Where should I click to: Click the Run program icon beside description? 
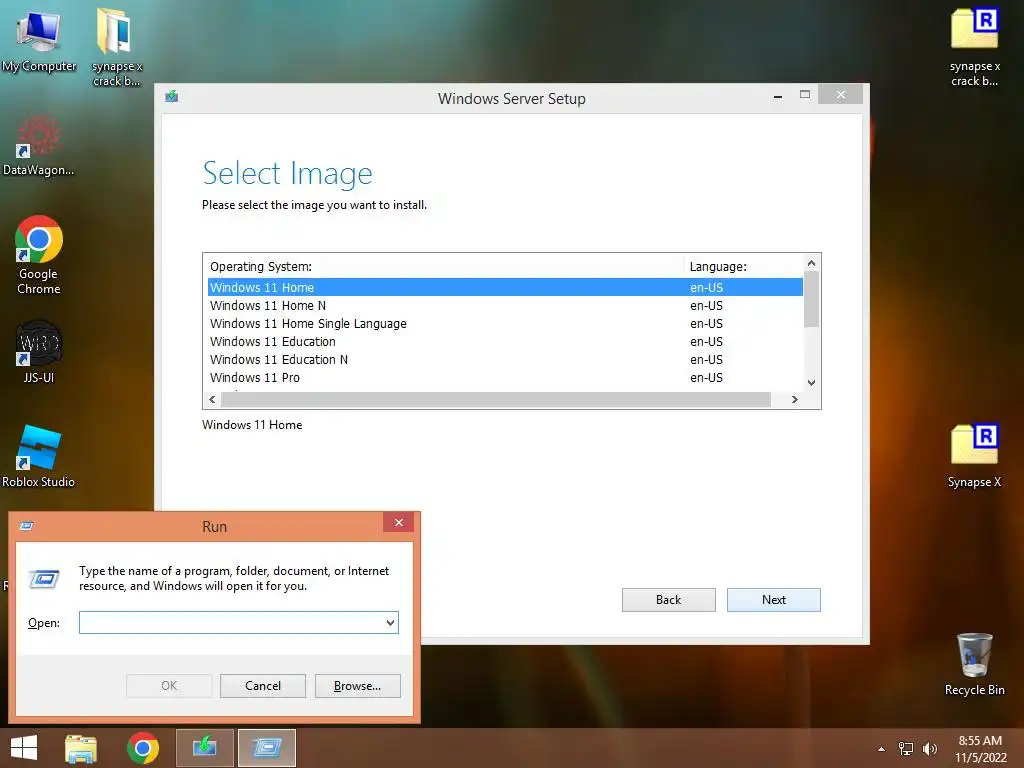point(44,579)
